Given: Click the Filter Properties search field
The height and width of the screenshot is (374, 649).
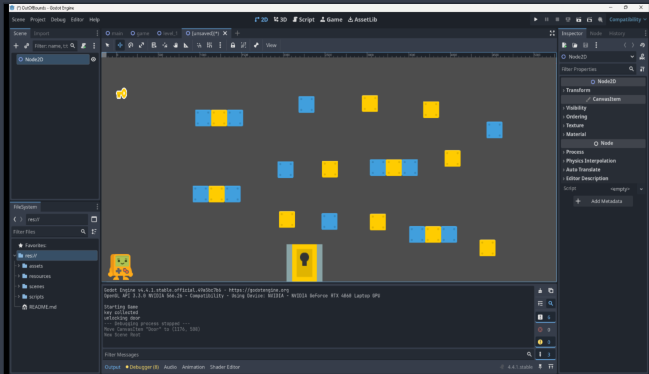Looking at the screenshot, I should point(598,69).
